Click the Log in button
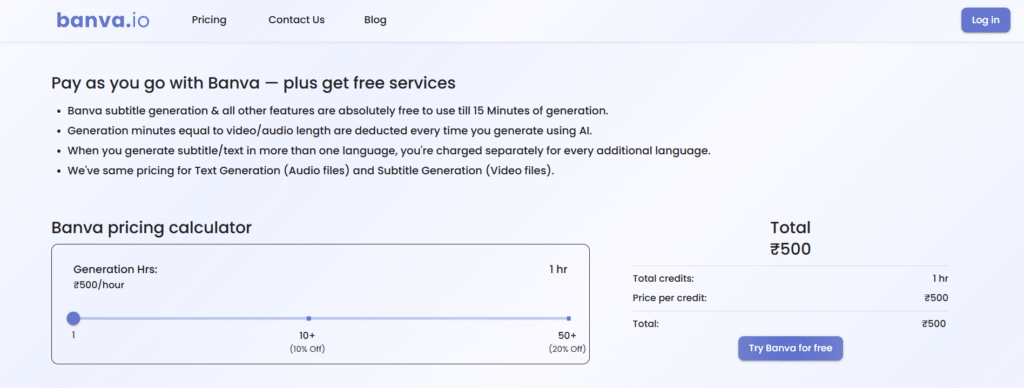Viewport: 1024px width, 388px height. pyautogui.click(x=985, y=20)
